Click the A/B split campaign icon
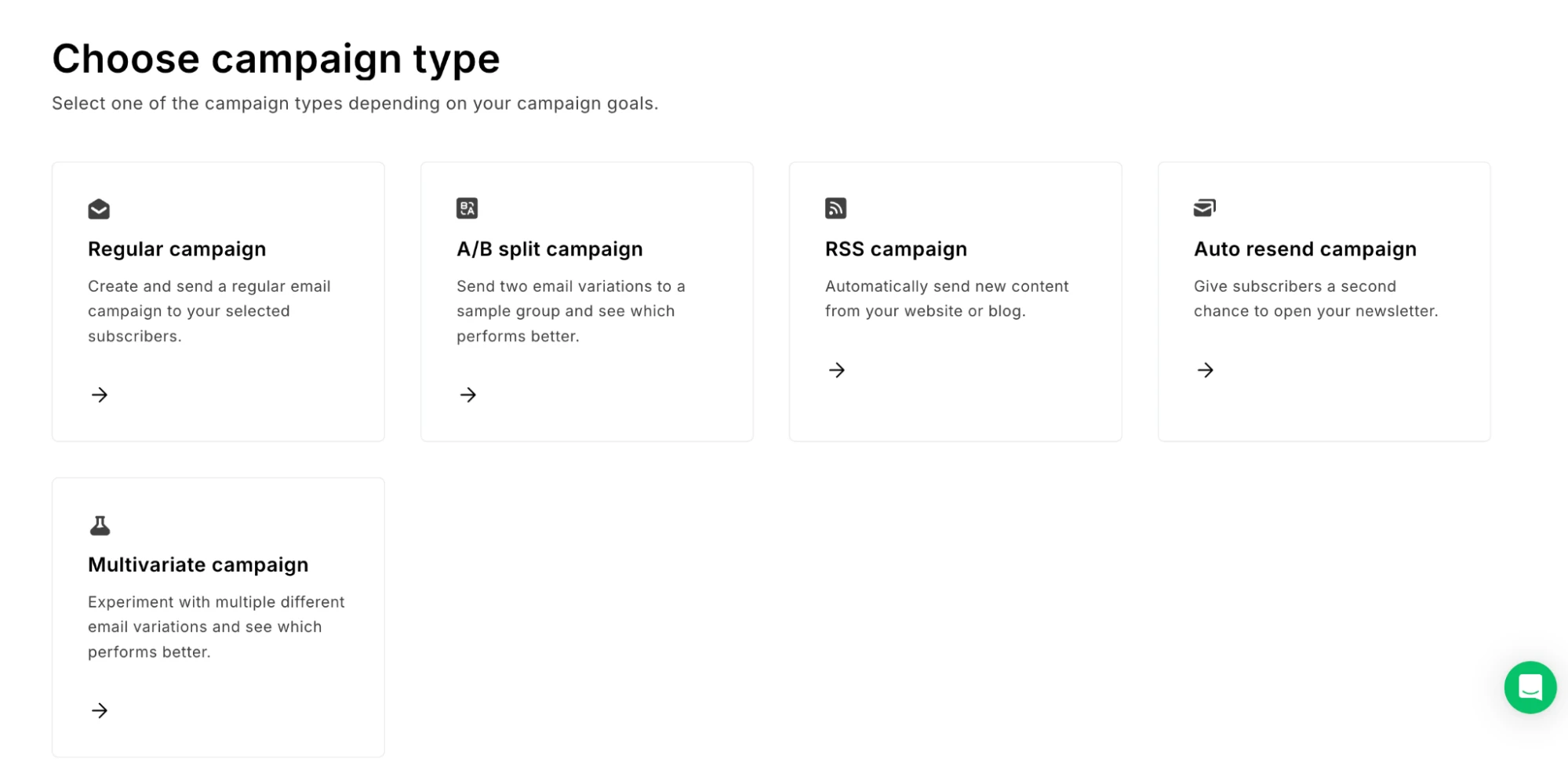 pyautogui.click(x=467, y=209)
